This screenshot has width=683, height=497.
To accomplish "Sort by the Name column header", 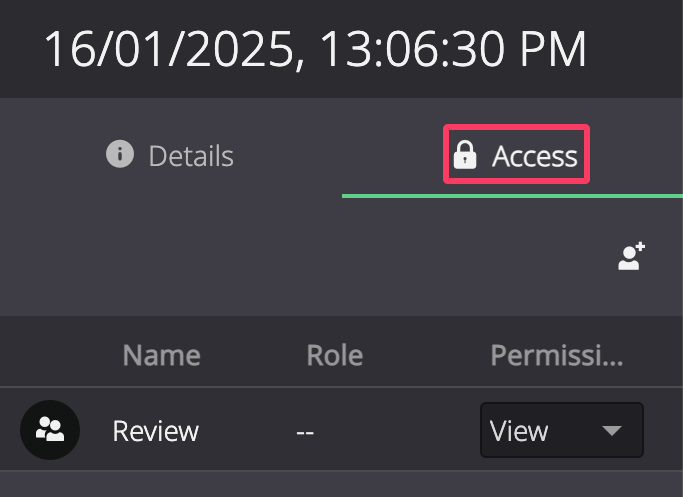I will (162, 355).
